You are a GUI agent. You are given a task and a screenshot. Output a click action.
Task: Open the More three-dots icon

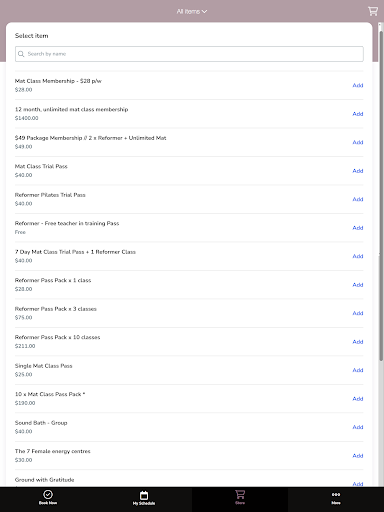coord(336,494)
